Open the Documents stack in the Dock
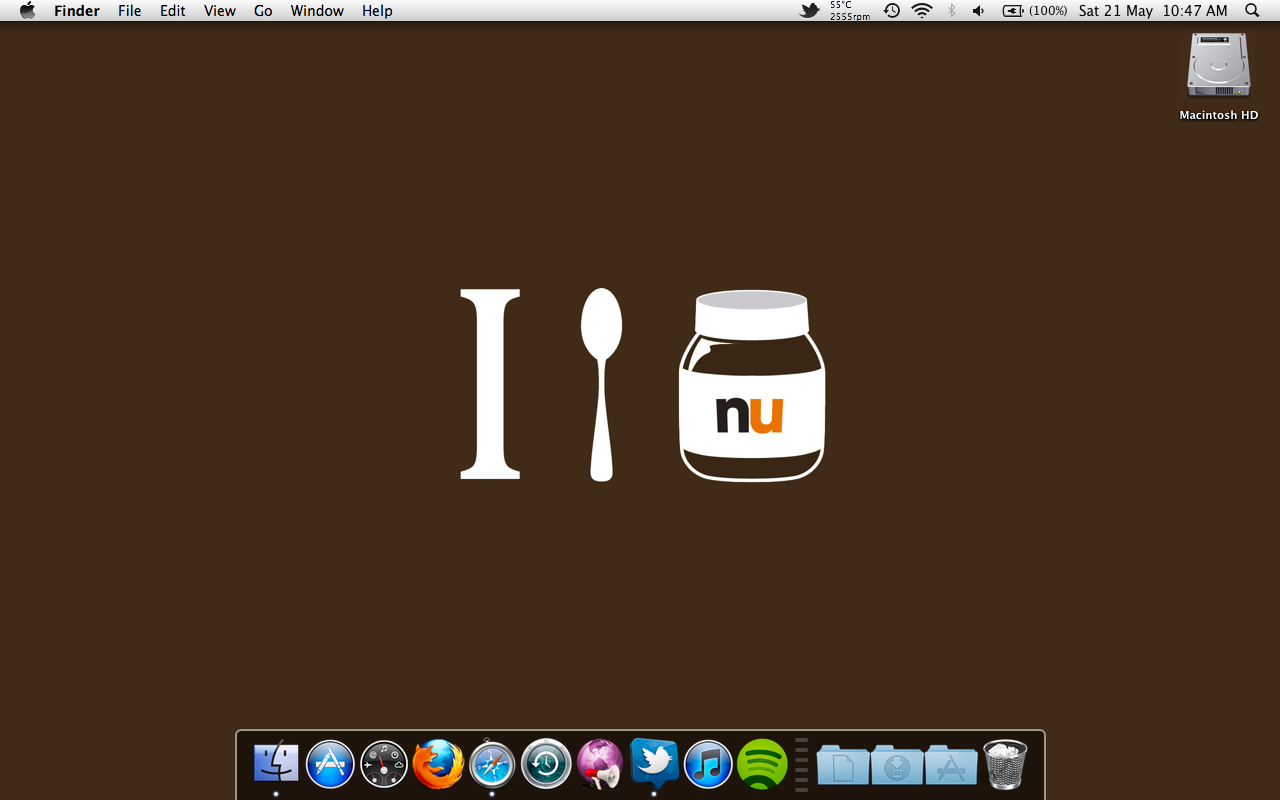This screenshot has height=800, width=1280. click(x=843, y=765)
